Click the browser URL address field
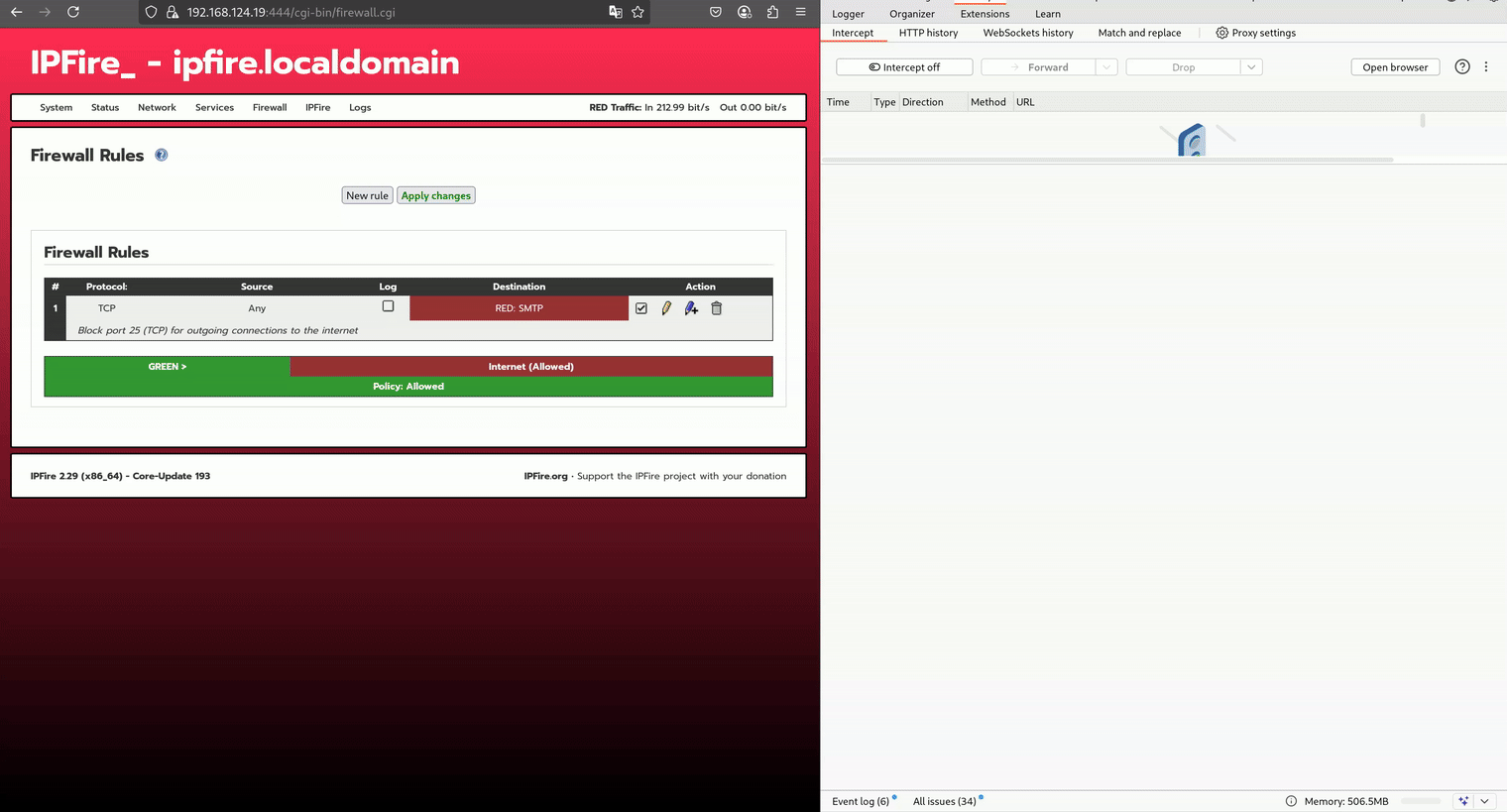Screen dimensions: 1507x812 397,12
